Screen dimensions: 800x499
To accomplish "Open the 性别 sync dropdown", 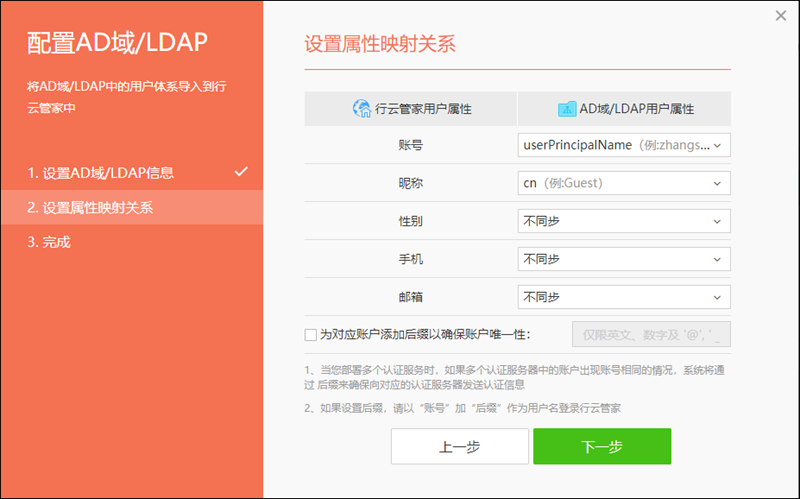I will point(624,221).
